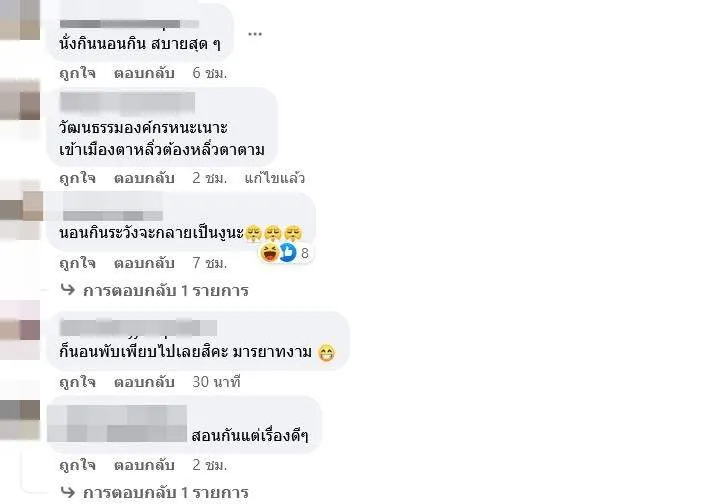716x504 pixels.
Task: View edit history via แก้ไขแล้ว
Action: 274,178
